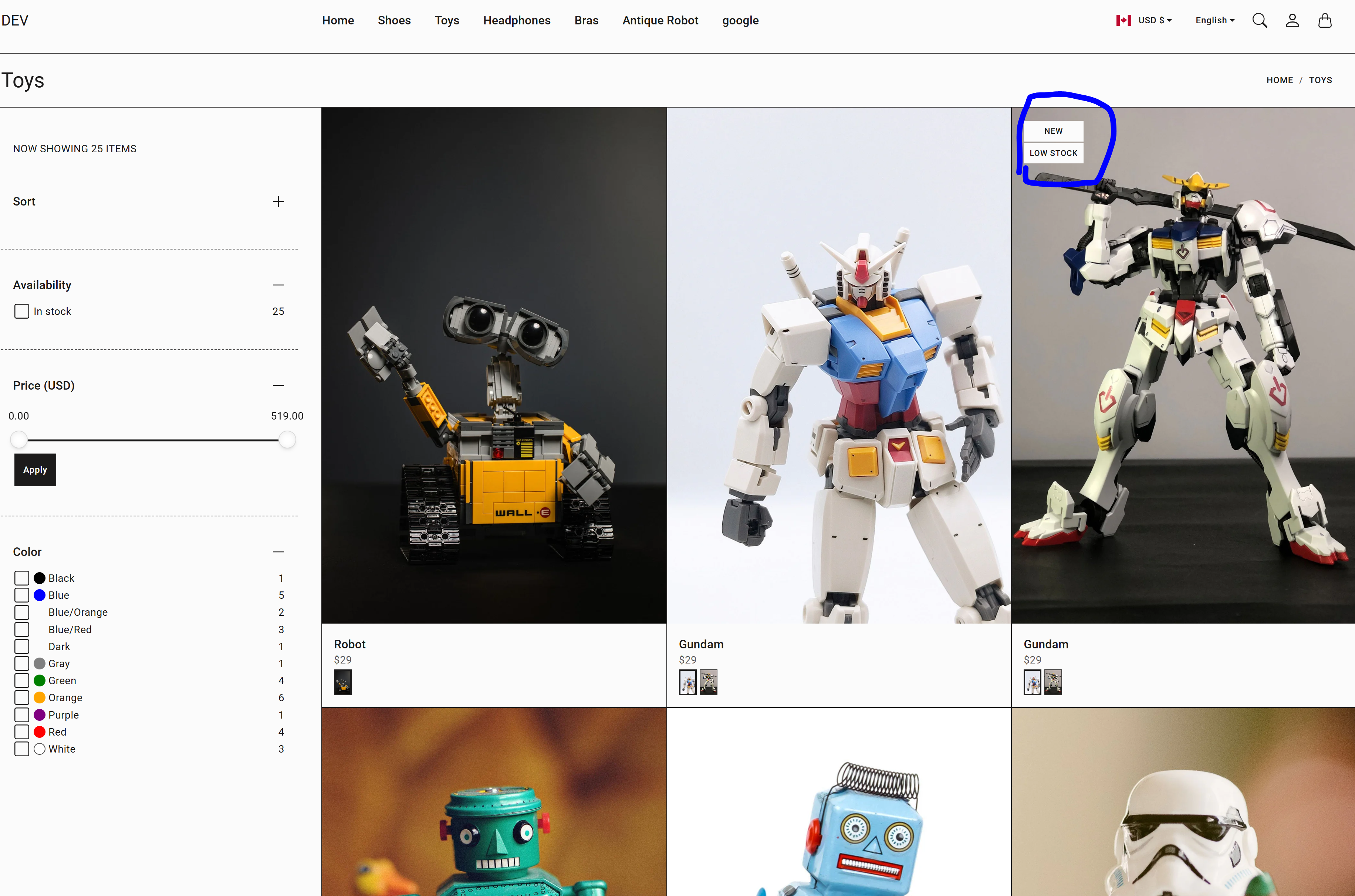Click TOYS breadcrumb link

coord(1320,81)
